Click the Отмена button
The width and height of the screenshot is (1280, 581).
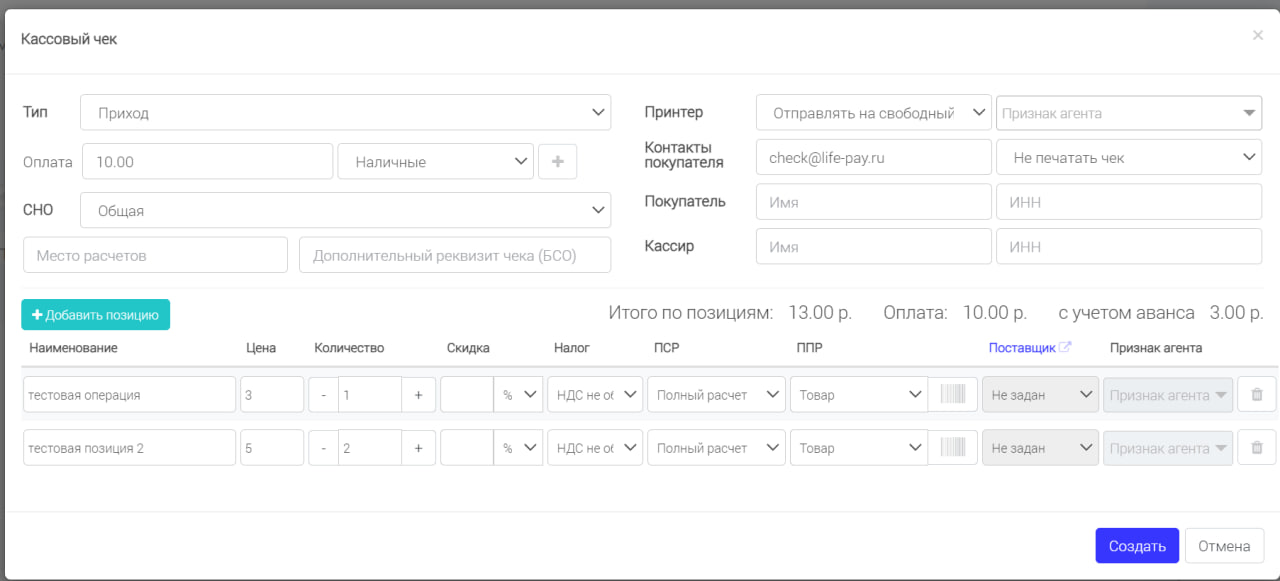(x=1224, y=546)
